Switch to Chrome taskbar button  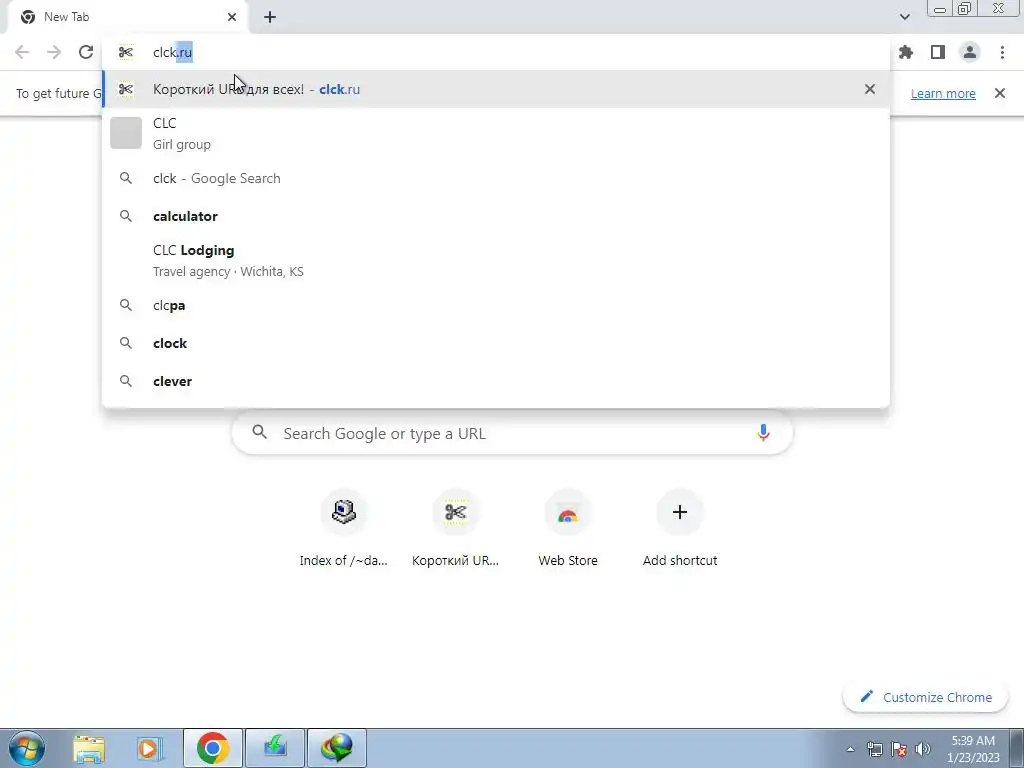212,748
